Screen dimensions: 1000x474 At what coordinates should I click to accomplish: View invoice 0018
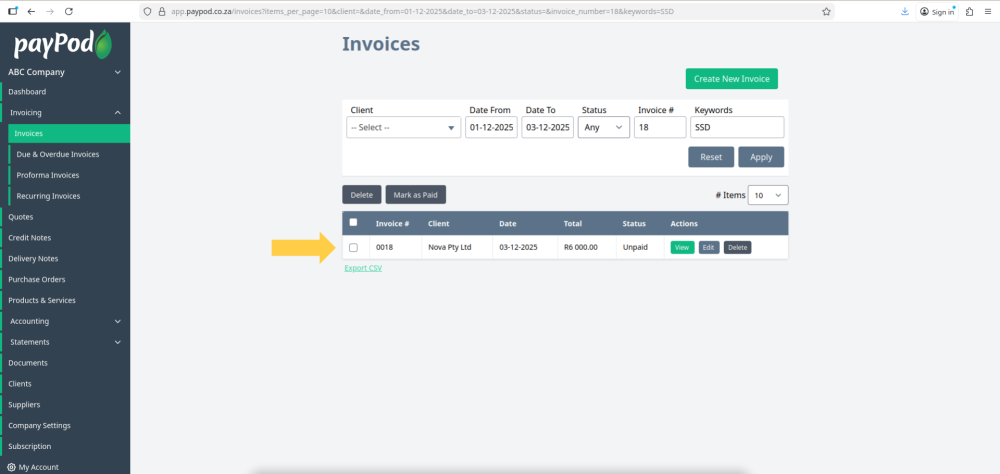[x=682, y=248]
